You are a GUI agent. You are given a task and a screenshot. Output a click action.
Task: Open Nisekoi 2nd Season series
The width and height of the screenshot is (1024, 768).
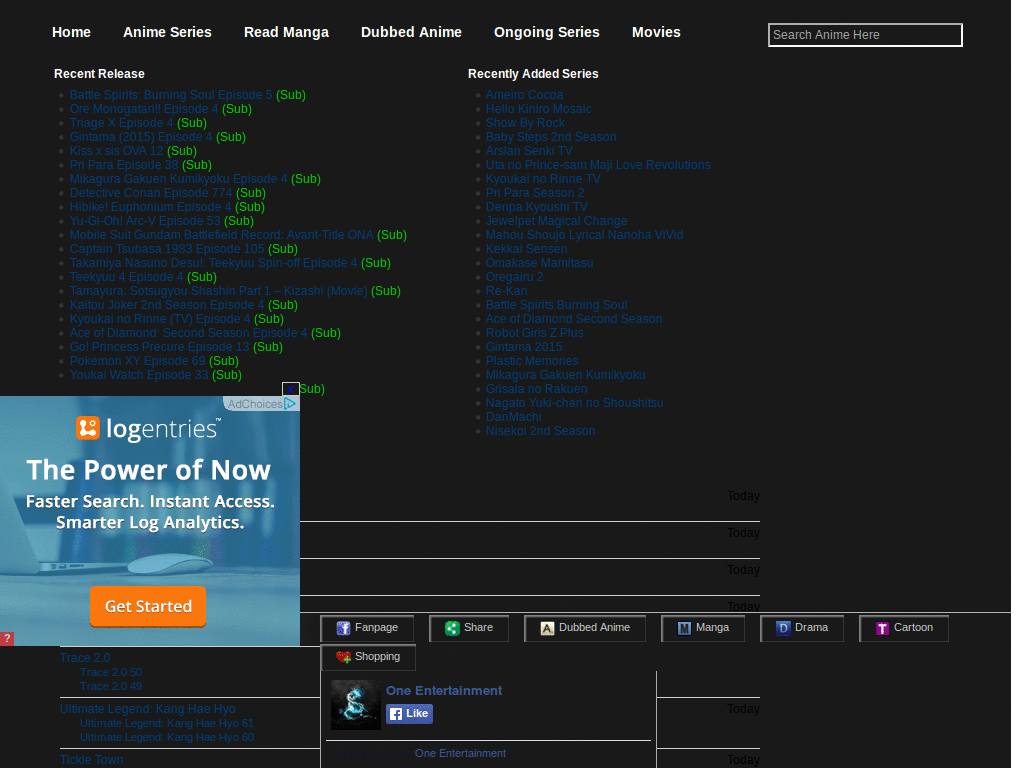pos(541,431)
